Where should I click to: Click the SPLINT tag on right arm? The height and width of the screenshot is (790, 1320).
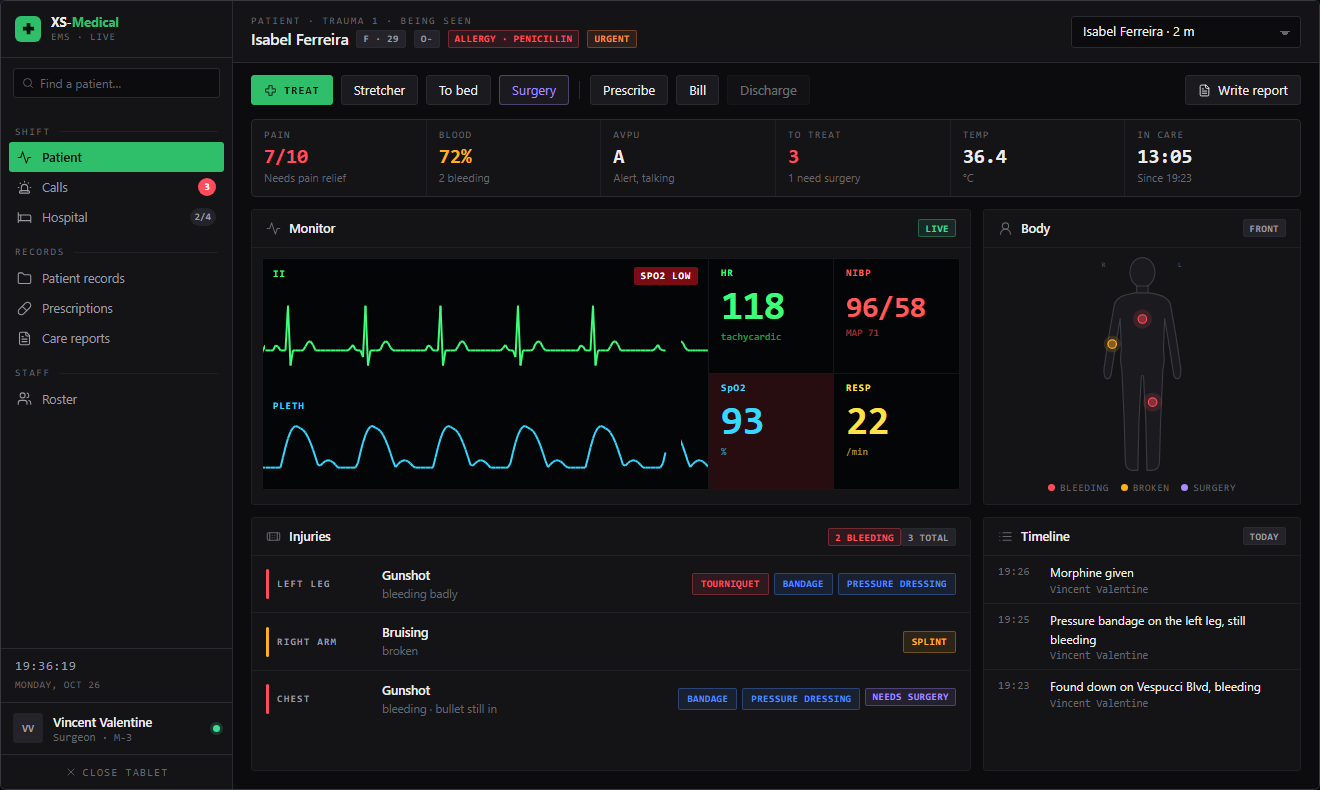tap(929, 642)
